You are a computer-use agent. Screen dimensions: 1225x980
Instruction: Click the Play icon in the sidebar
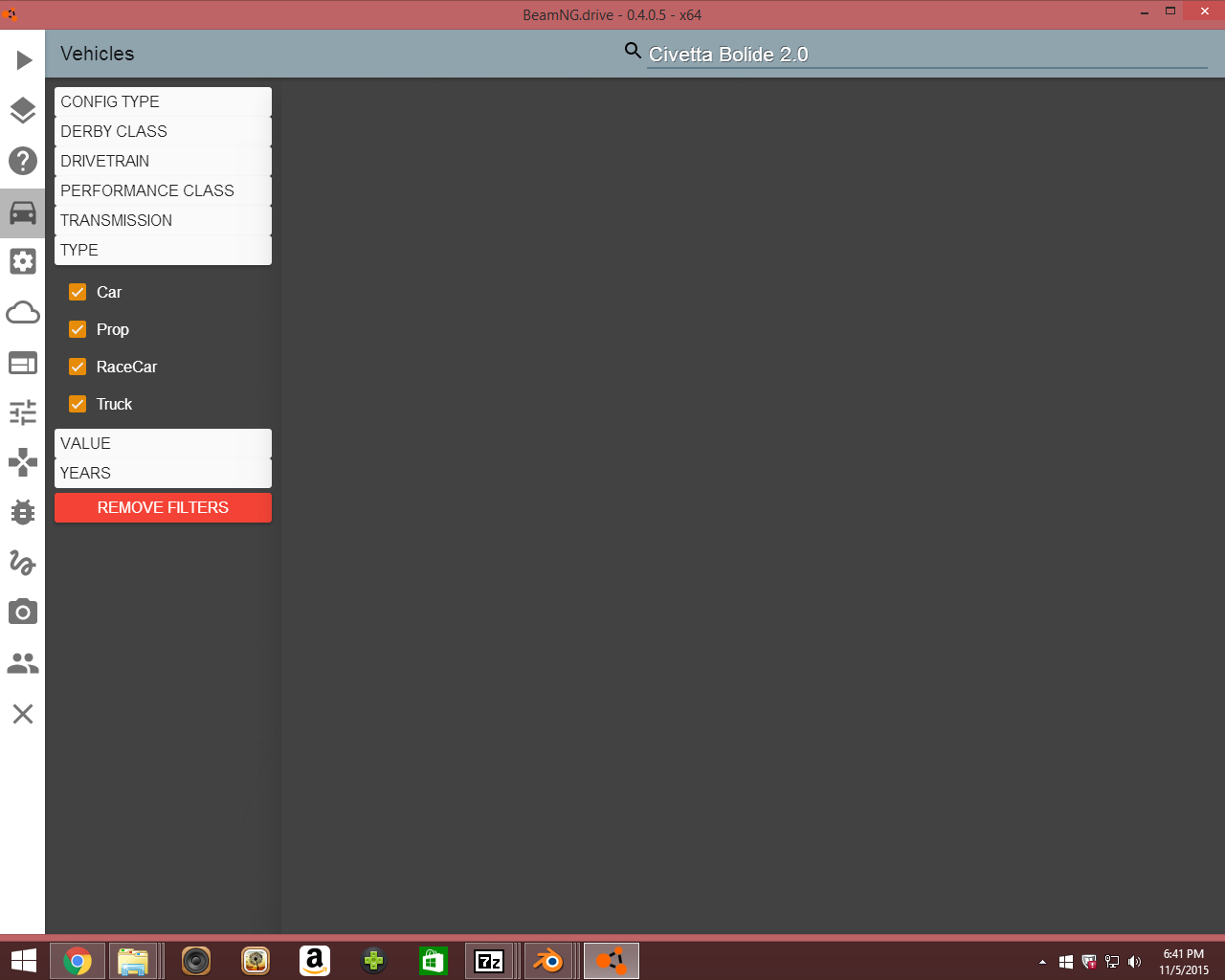[x=23, y=60]
